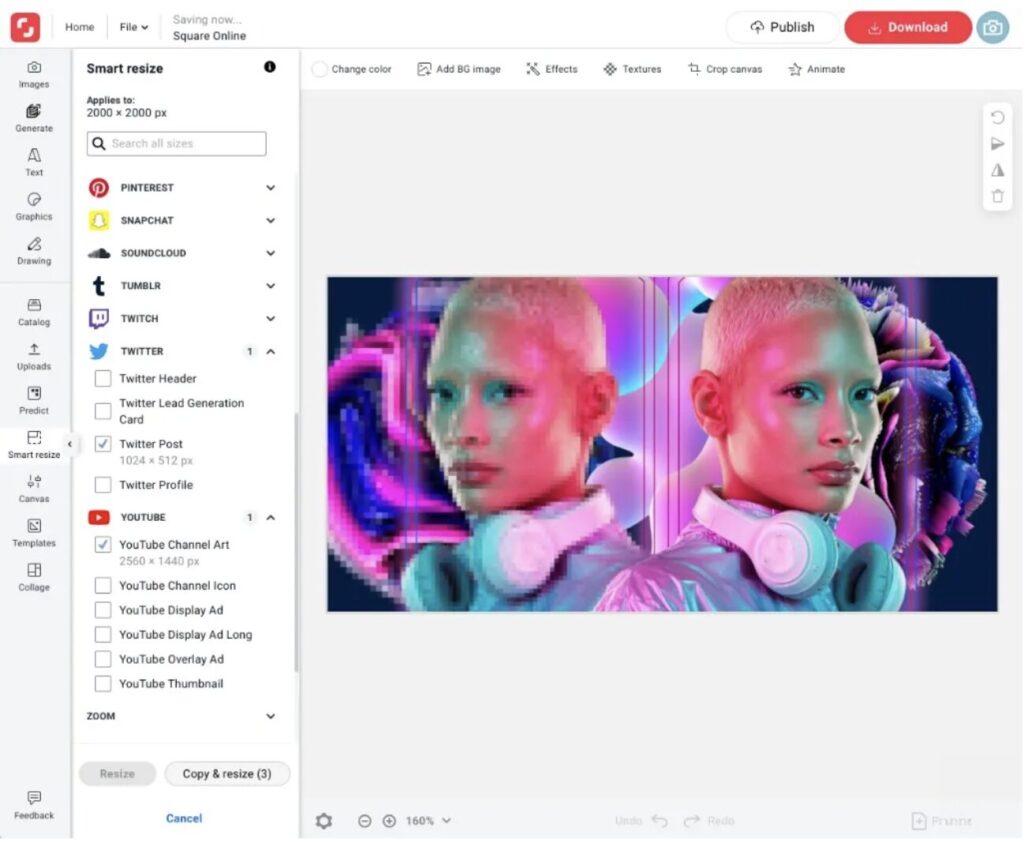This screenshot has width=1024, height=843.
Task: Click the Copy & resize (3) button
Action: (x=227, y=774)
